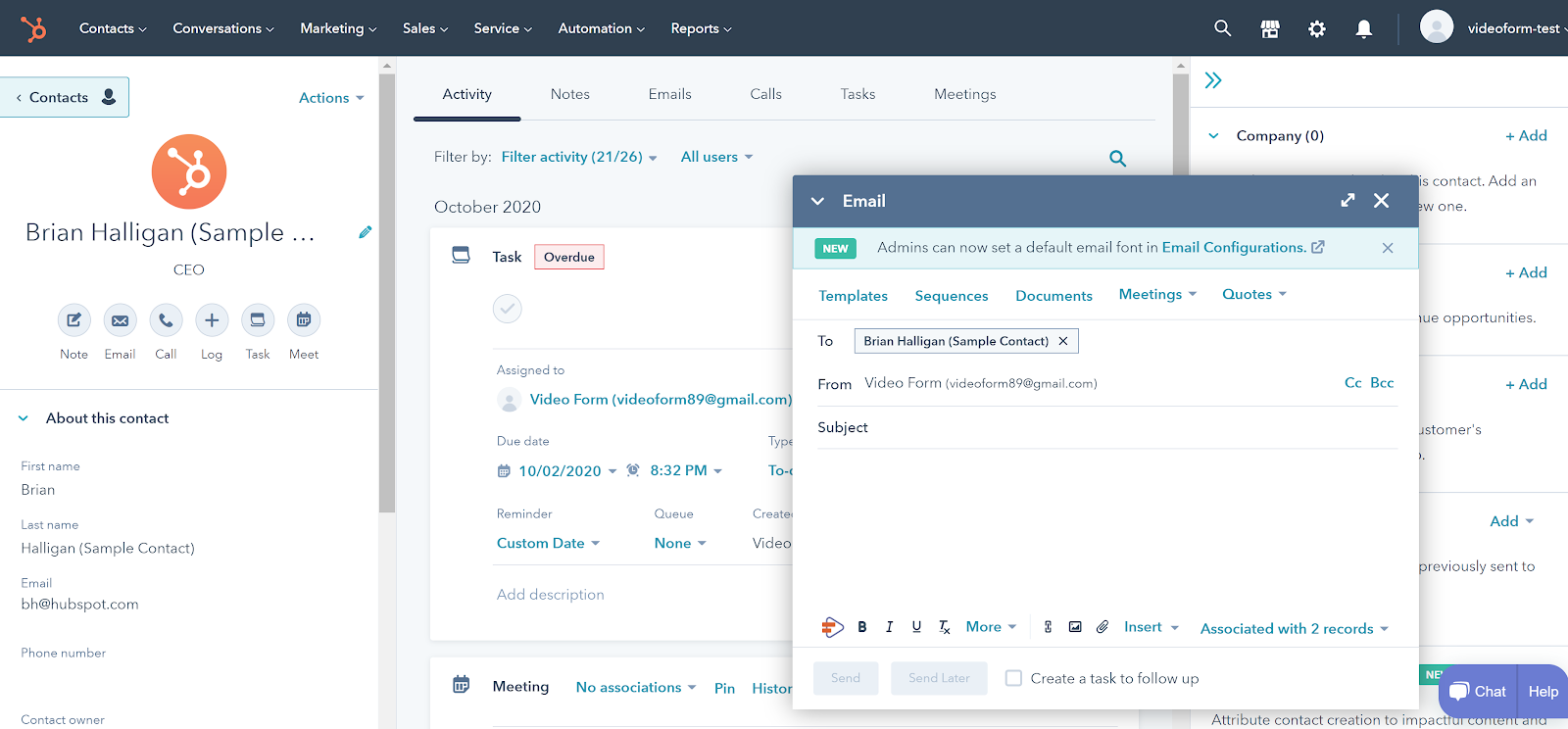Switch to the Calls tab
The height and width of the screenshot is (729, 1568).
click(765, 94)
